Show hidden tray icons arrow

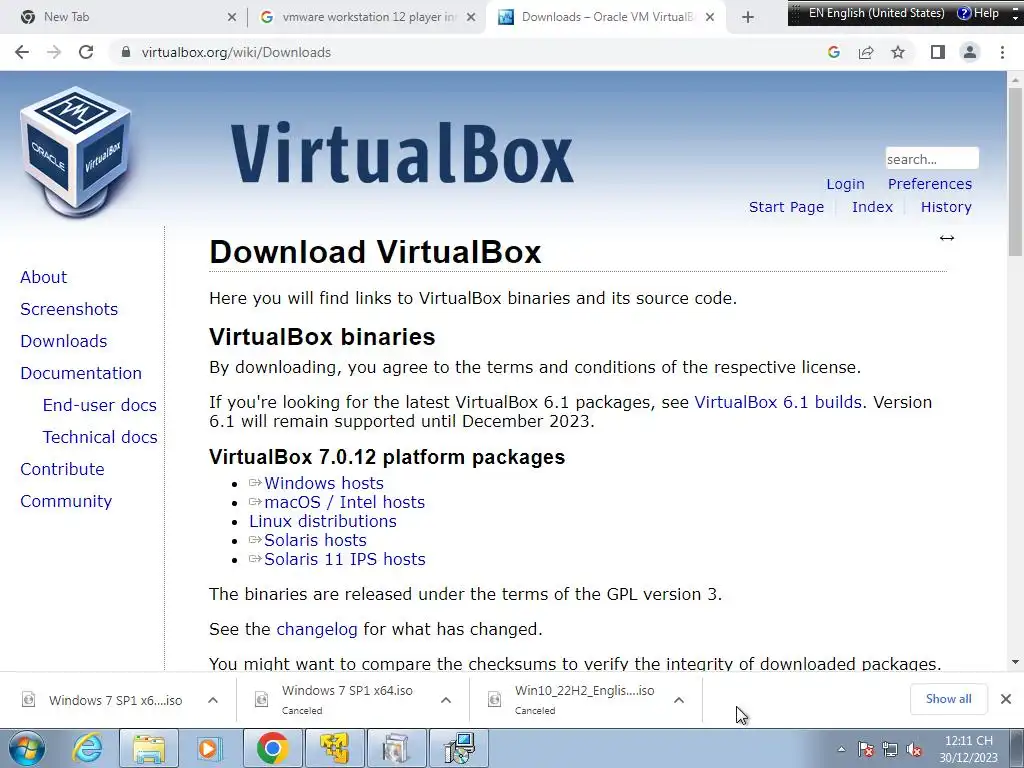[841, 750]
